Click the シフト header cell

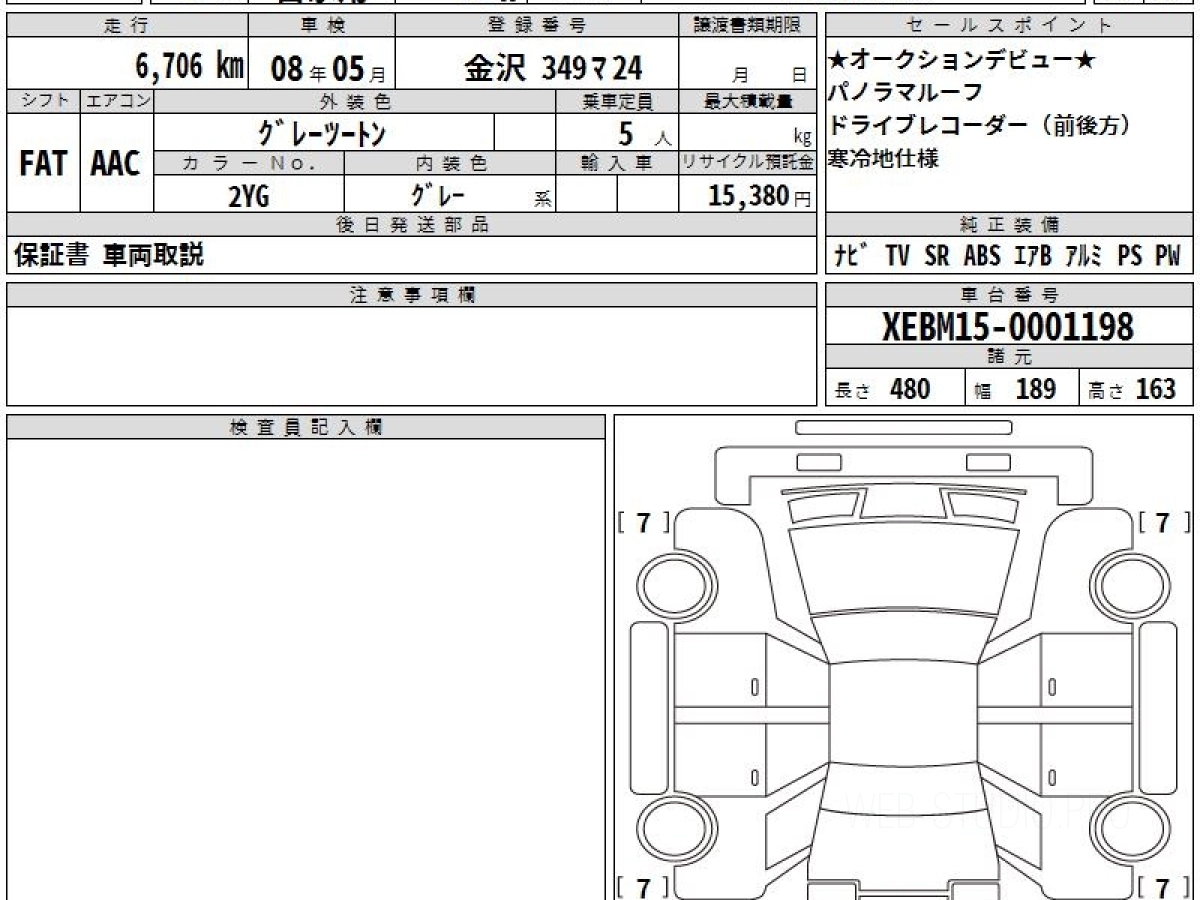click(43, 101)
